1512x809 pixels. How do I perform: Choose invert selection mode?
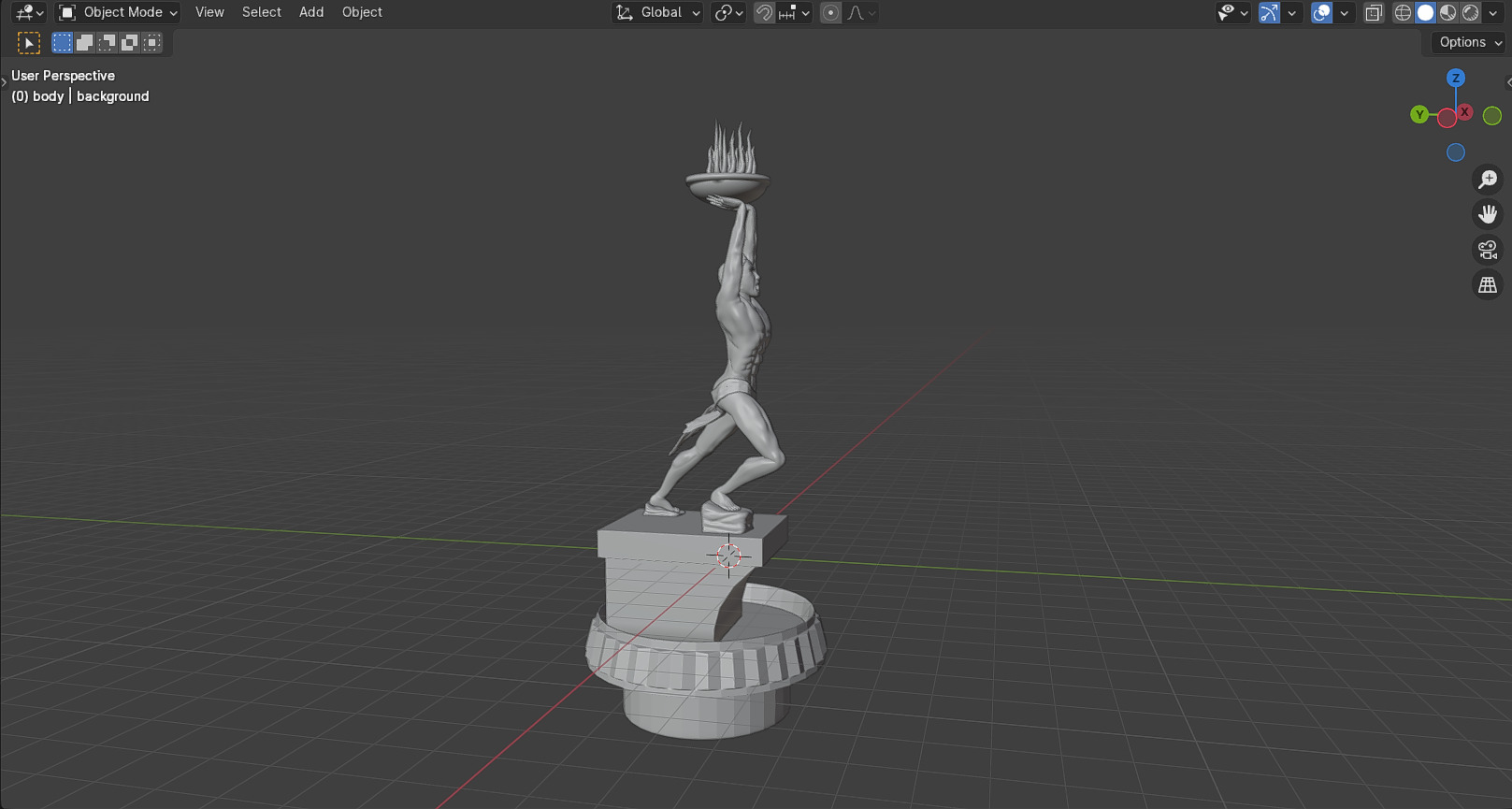point(129,42)
